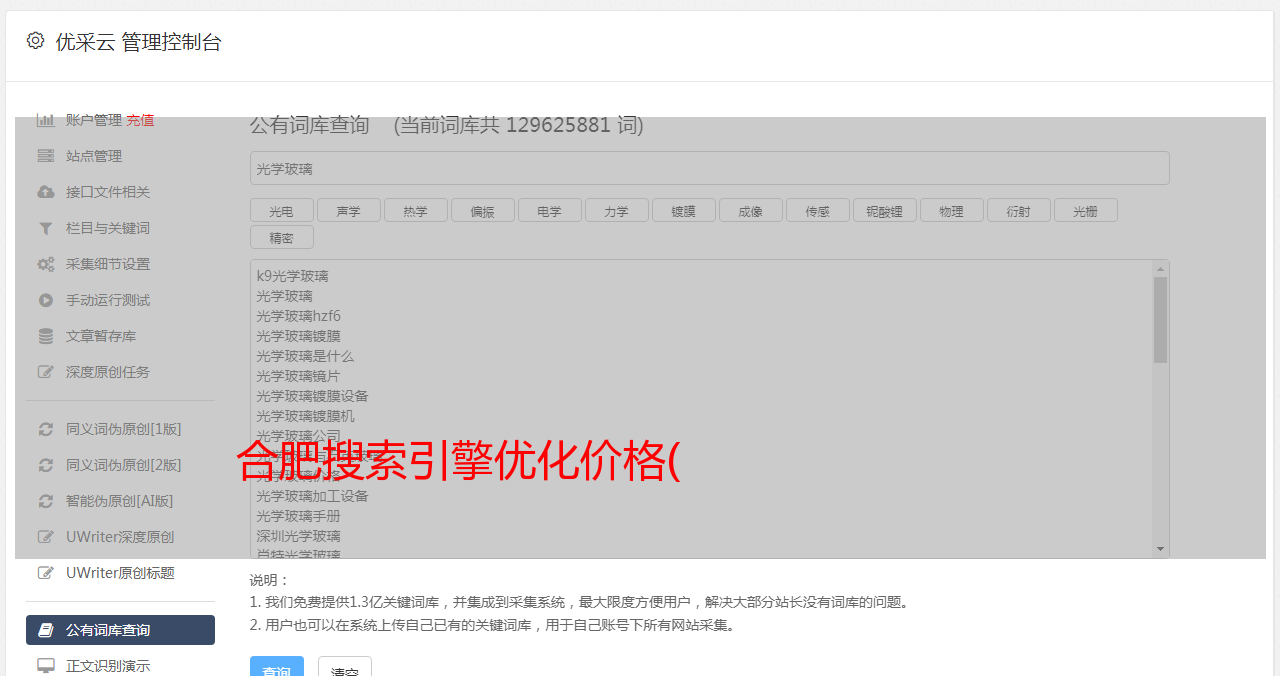Click the 文章暂存库 database icon
The height and width of the screenshot is (676, 1280).
[x=45, y=336]
